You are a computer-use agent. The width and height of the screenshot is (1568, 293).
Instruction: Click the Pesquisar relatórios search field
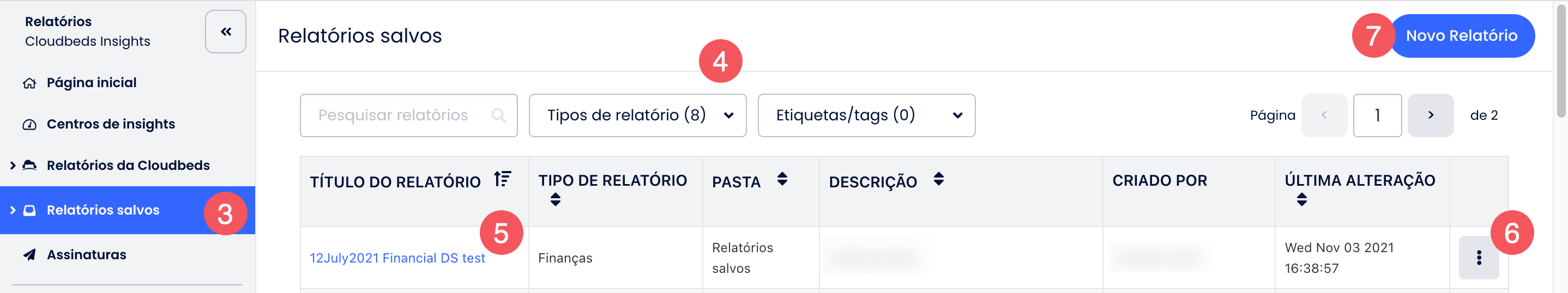(408, 115)
